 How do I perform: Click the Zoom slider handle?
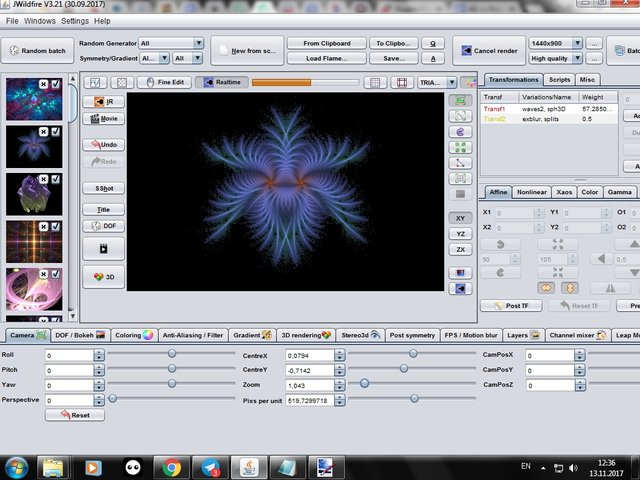pyautogui.click(x=364, y=383)
